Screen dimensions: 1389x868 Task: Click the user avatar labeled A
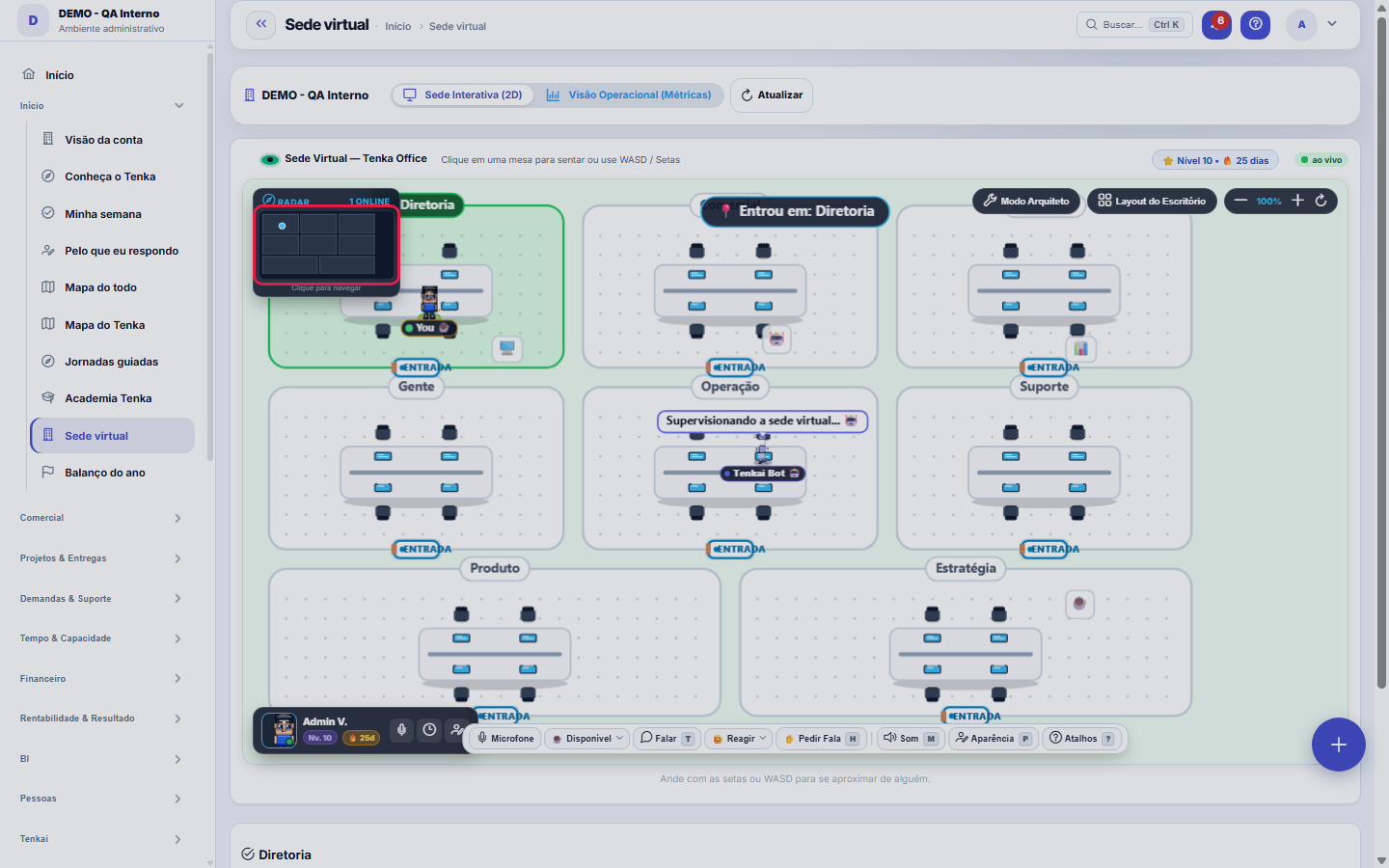point(1301,25)
